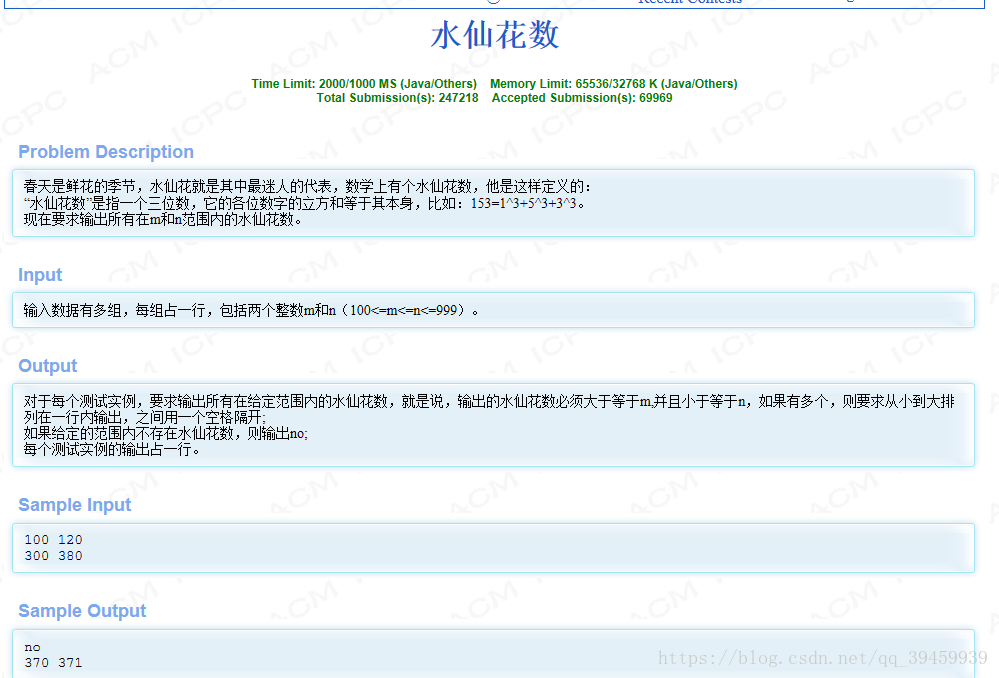Click the input description with 100<=m<=n<=999
Screen dimensions: 999x678
point(251,310)
